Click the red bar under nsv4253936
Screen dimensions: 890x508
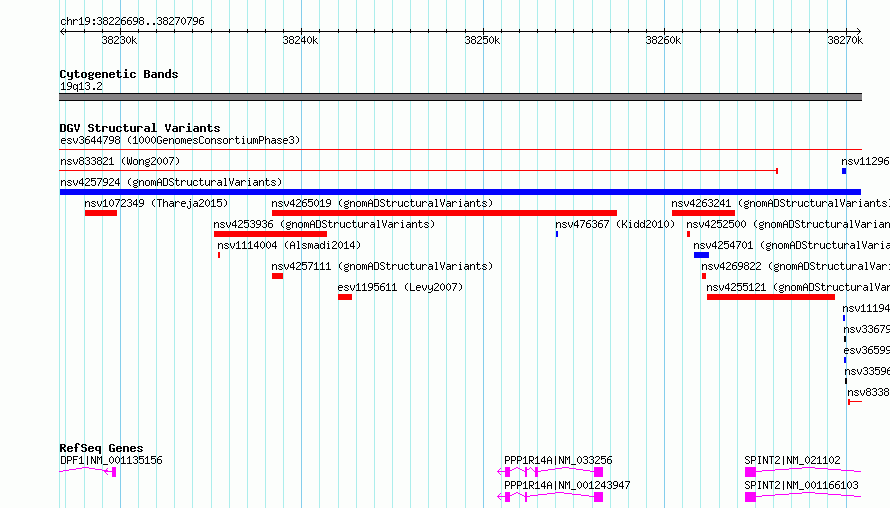(270, 234)
